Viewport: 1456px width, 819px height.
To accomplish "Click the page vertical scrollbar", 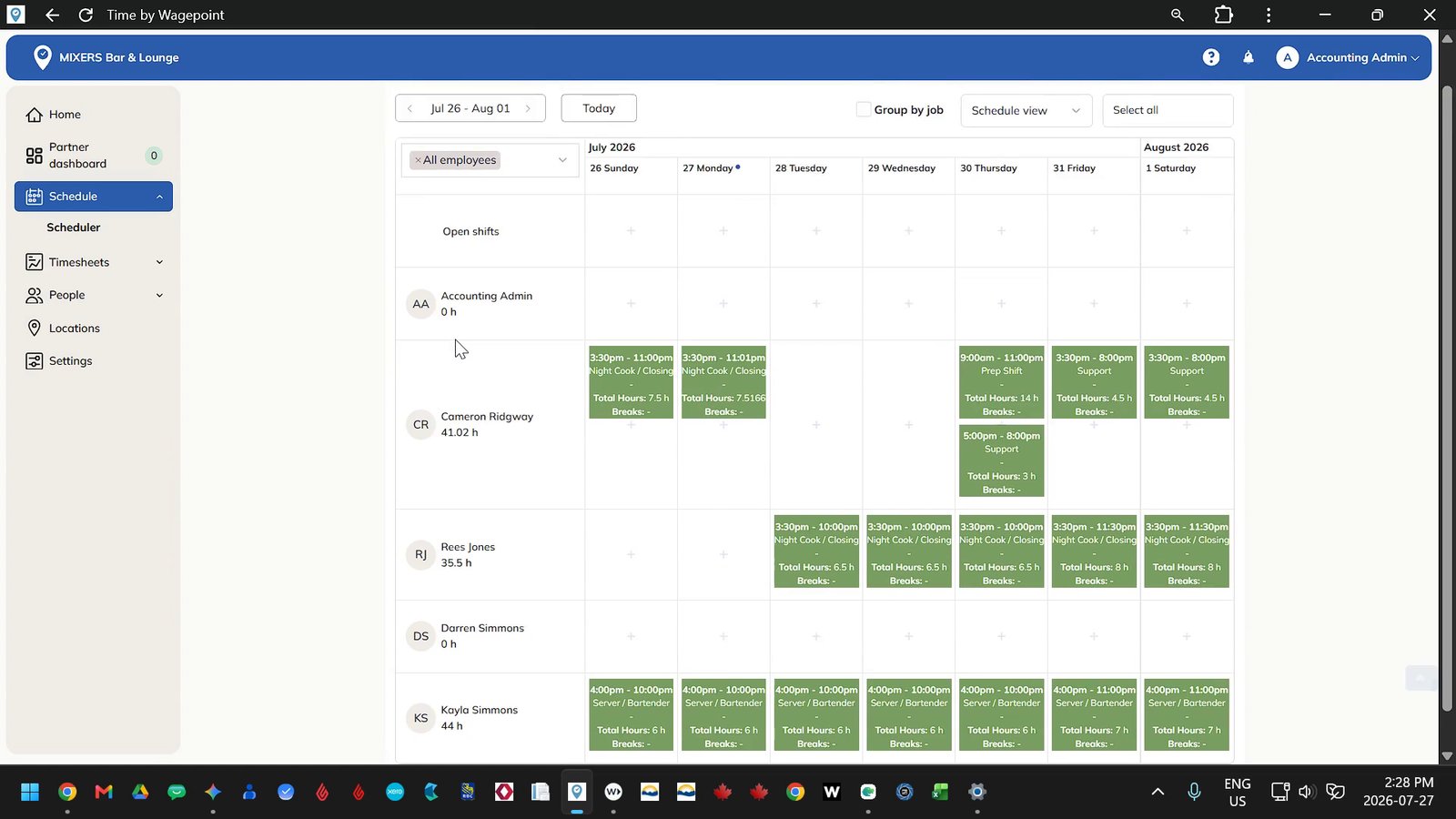I will click(1447, 398).
